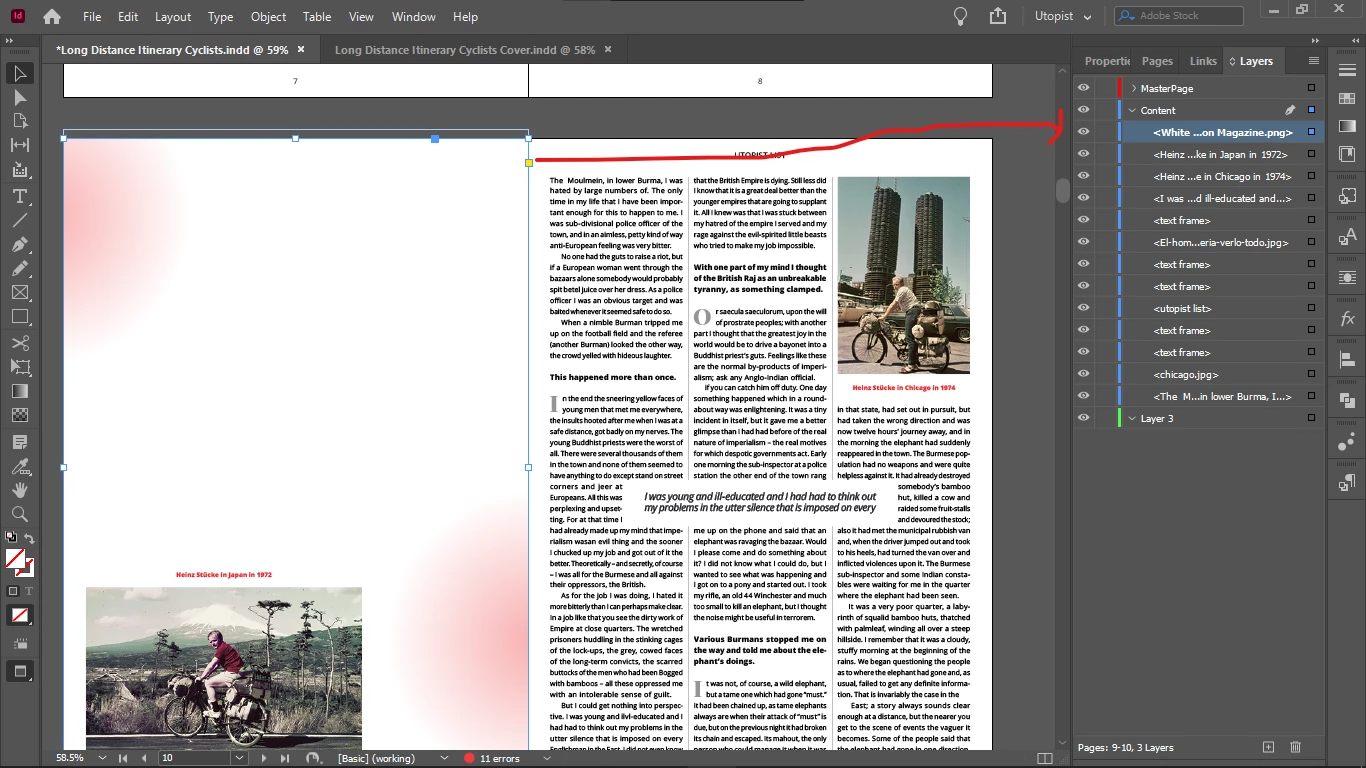Click the Home icon

pyautogui.click(x=52, y=16)
